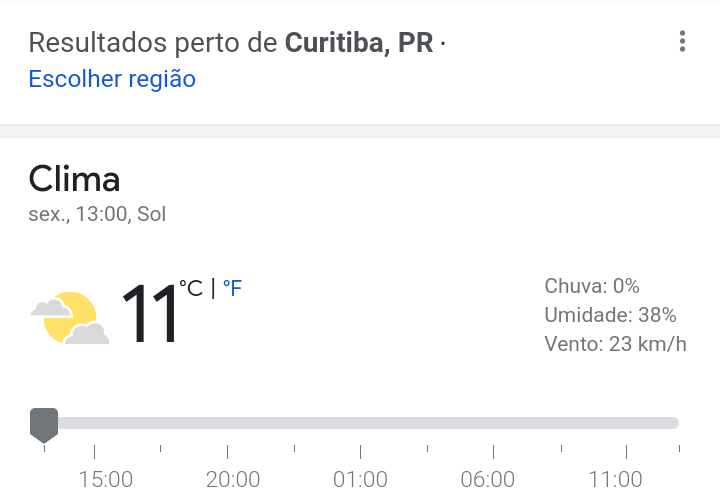
Task: Click the Clima heading
Action: pos(74,179)
